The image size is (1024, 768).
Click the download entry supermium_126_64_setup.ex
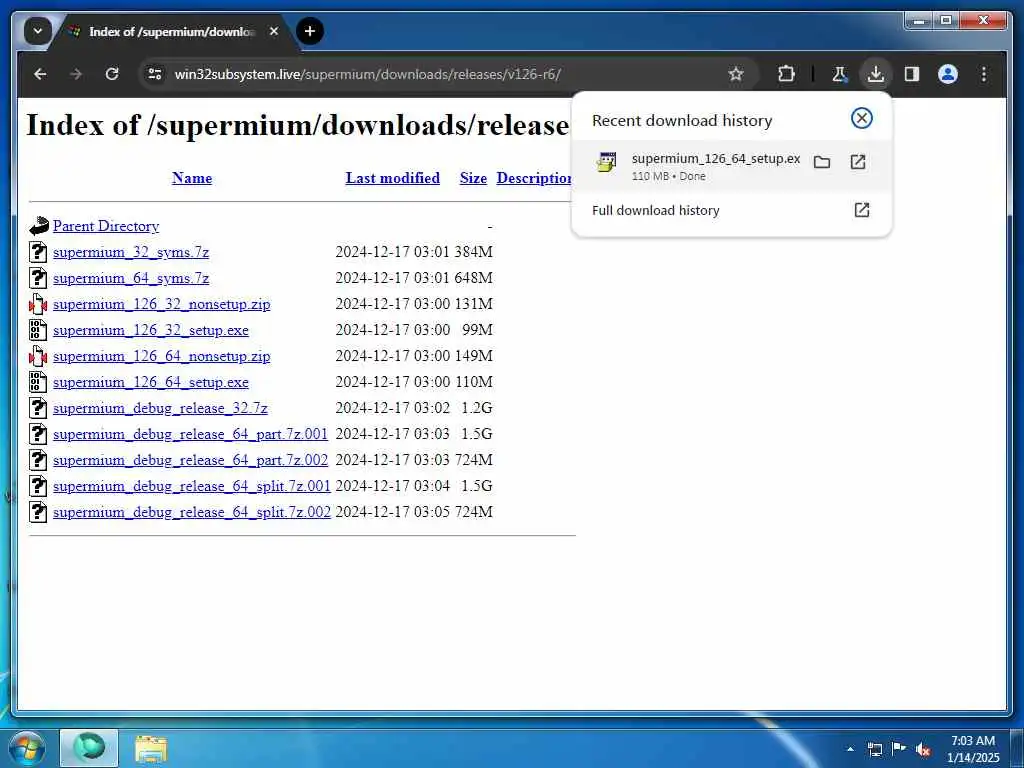click(731, 166)
